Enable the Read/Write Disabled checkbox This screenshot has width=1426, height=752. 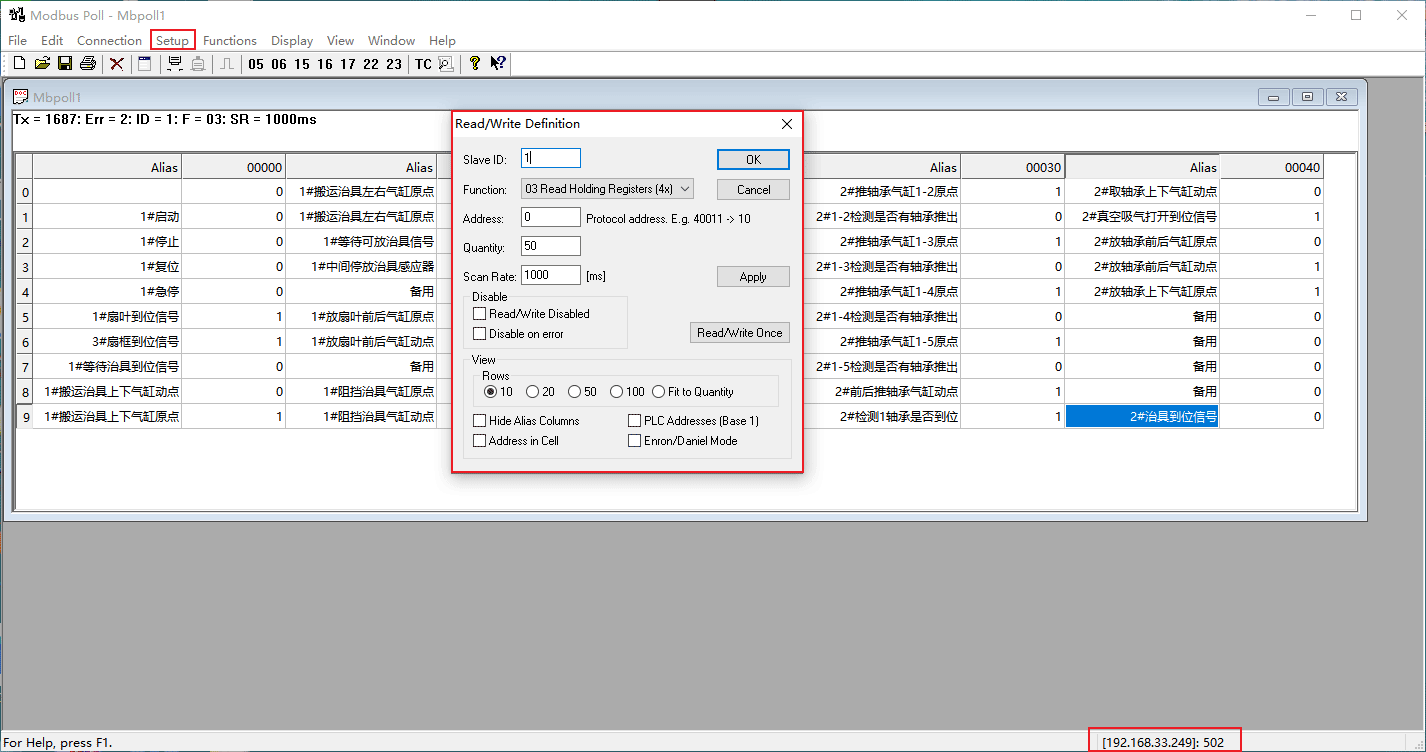click(480, 314)
